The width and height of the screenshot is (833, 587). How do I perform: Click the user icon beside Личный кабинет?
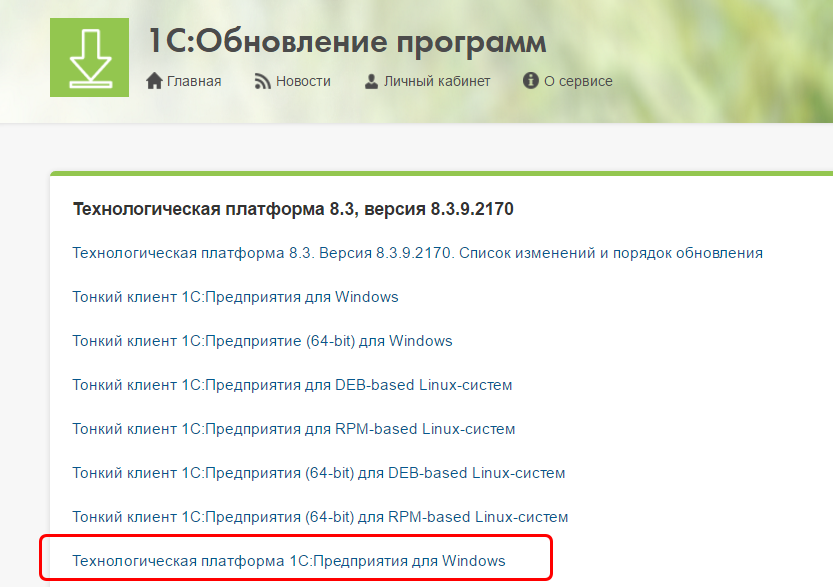point(371,81)
